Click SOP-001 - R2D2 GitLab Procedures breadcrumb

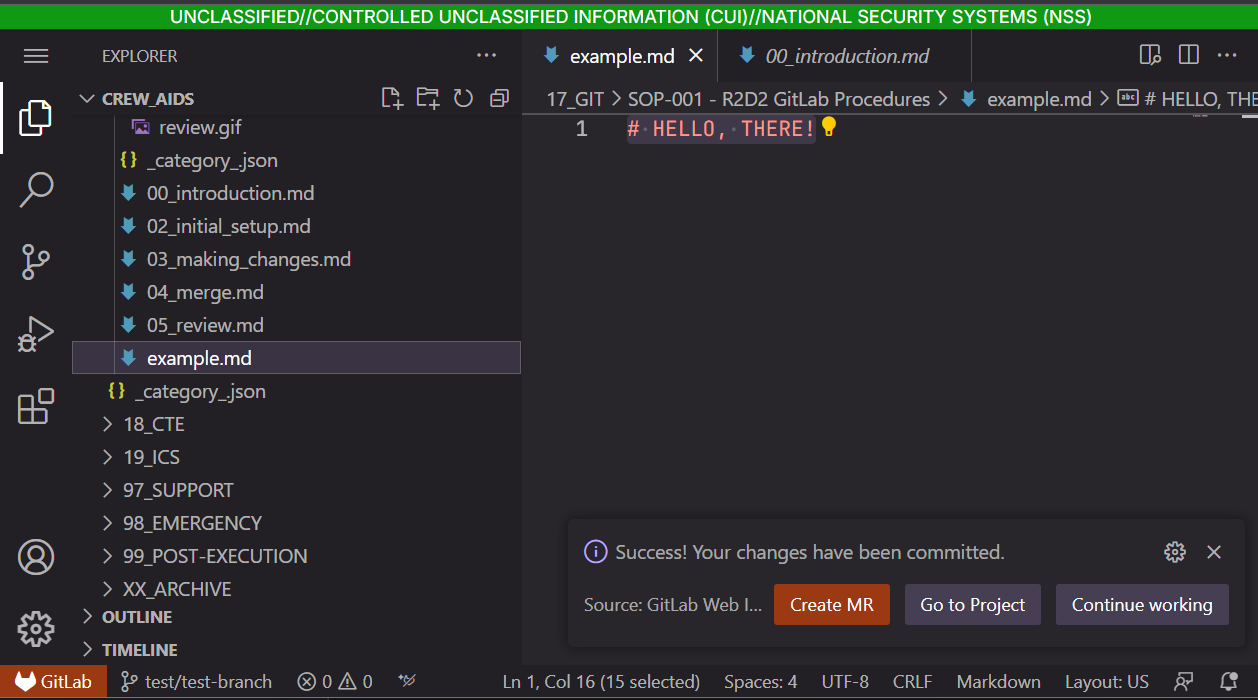(779, 99)
